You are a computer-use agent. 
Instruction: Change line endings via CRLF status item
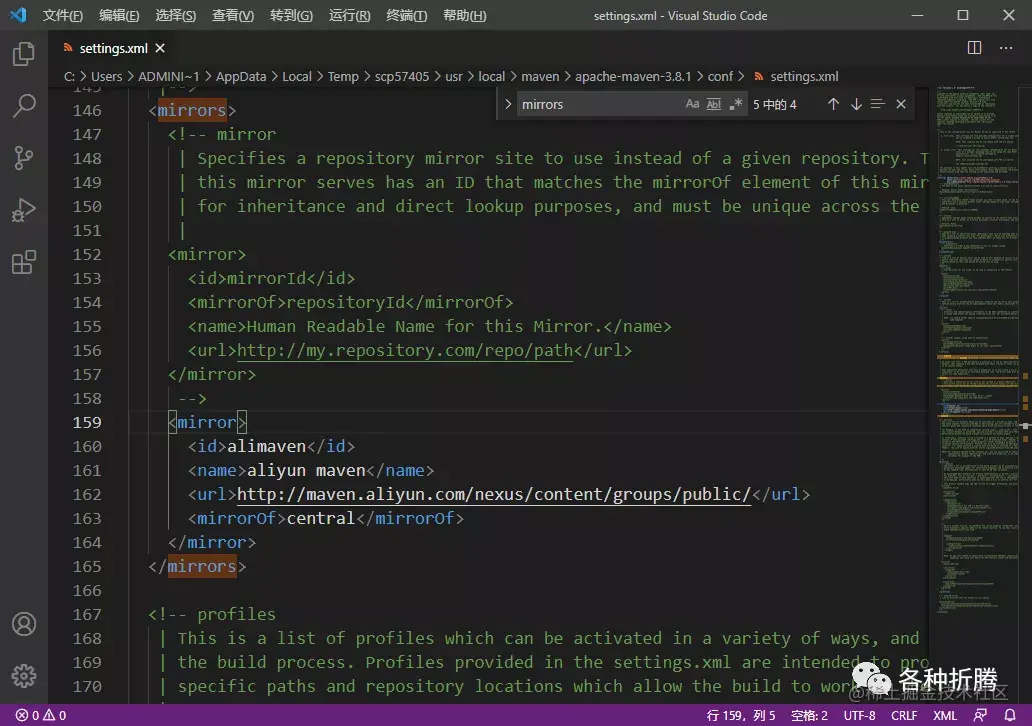[904, 715]
